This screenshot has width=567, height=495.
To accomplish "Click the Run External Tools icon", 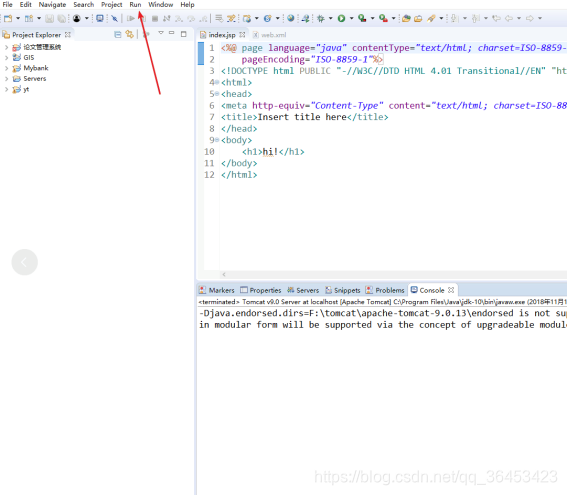I will (x=383, y=18).
